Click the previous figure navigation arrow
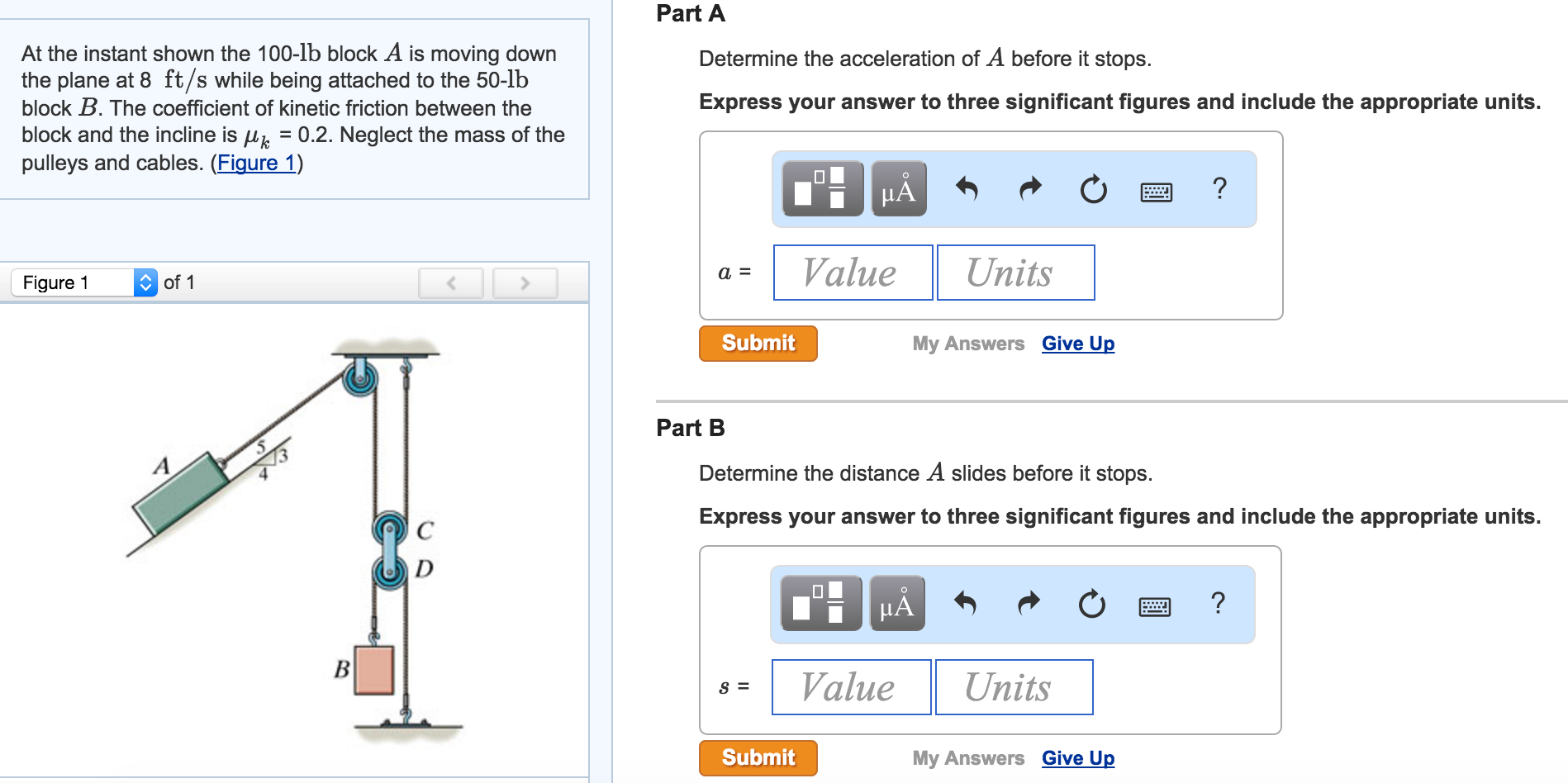The width and height of the screenshot is (1568, 783). (451, 282)
